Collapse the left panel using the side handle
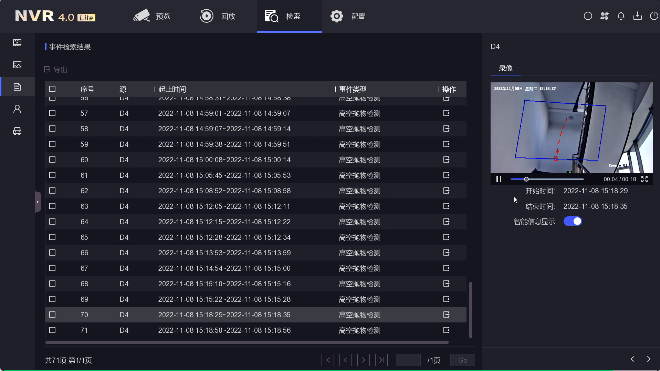This screenshot has height=371, width=660. coord(38,202)
